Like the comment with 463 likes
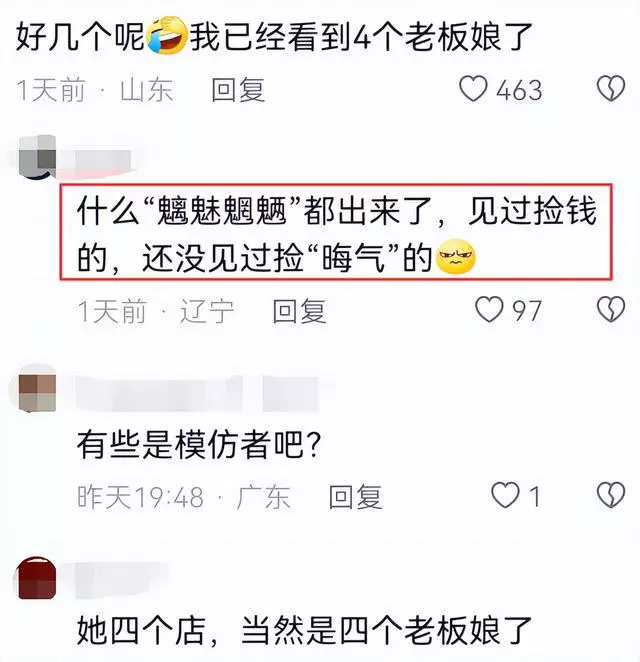 pyautogui.click(x=473, y=89)
